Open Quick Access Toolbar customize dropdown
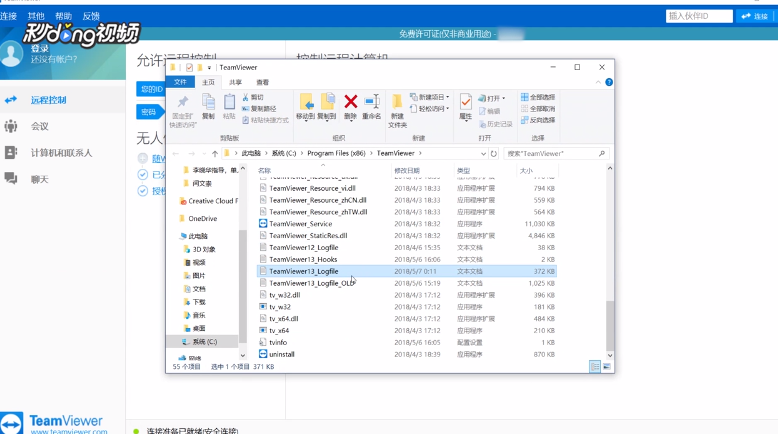 [x=209, y=67]
